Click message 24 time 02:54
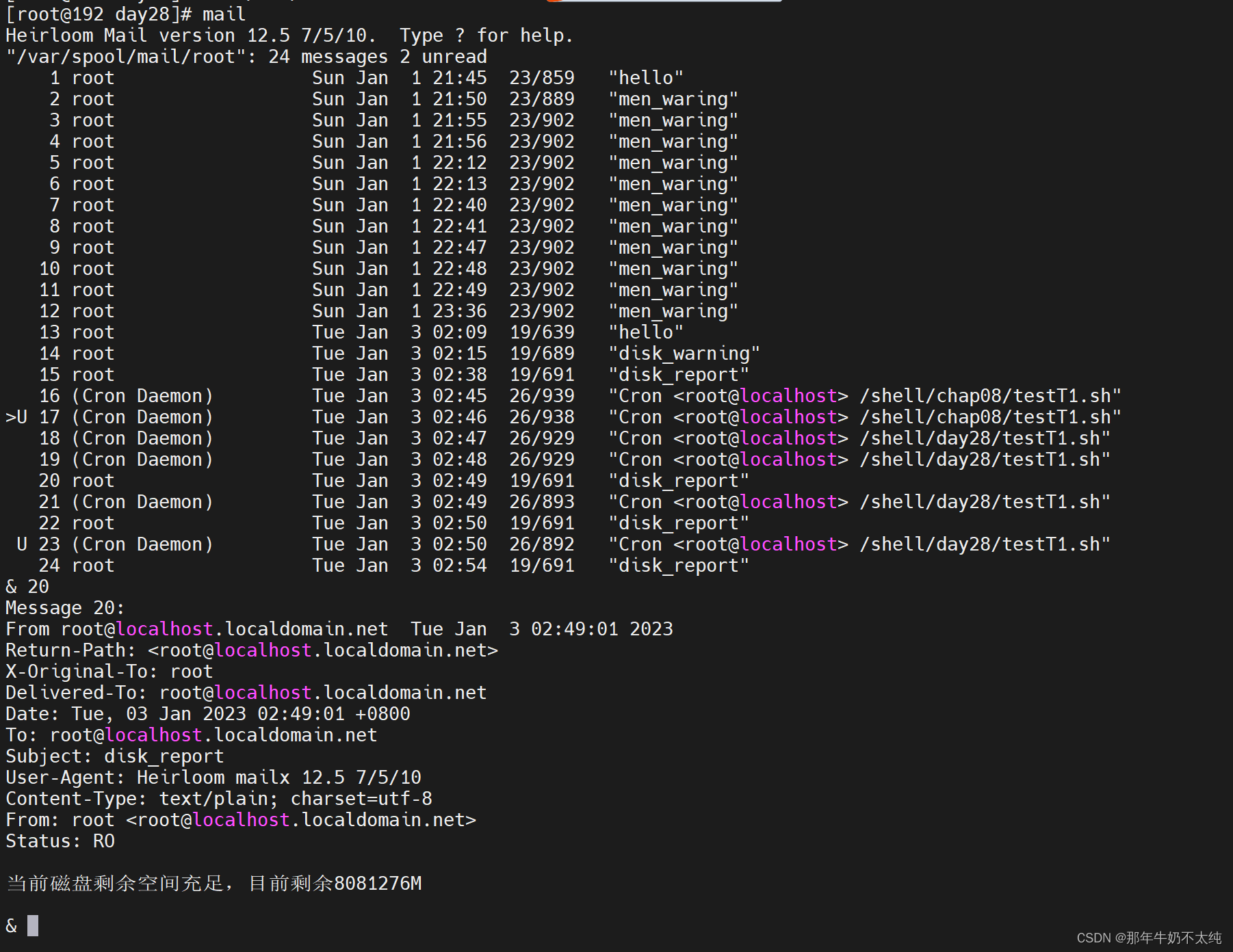The image size is (1233, 952). tap(460, 566)
